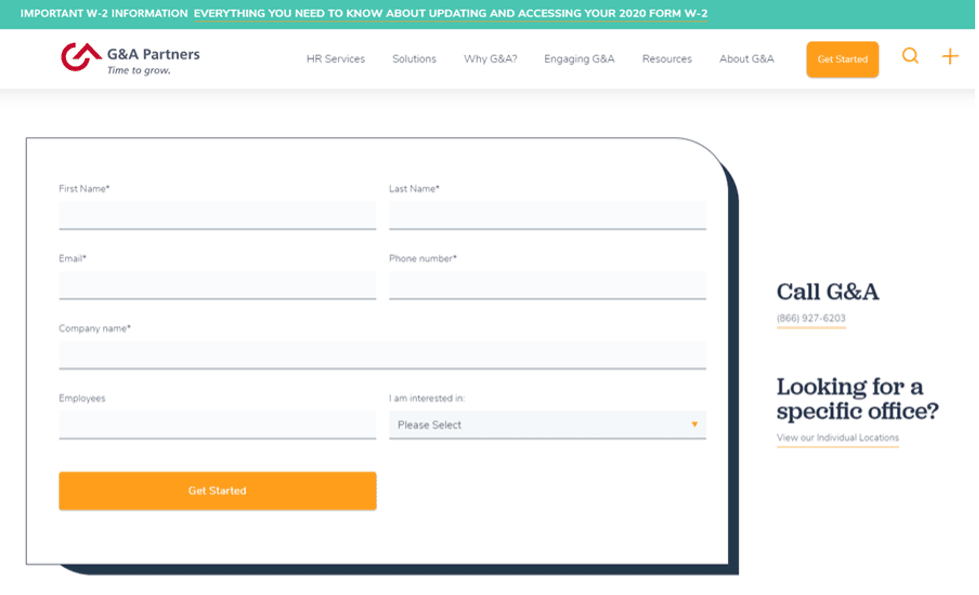Open the Resources menu
The width and height of the screenshot is (979, 595).
click(667, 59)
